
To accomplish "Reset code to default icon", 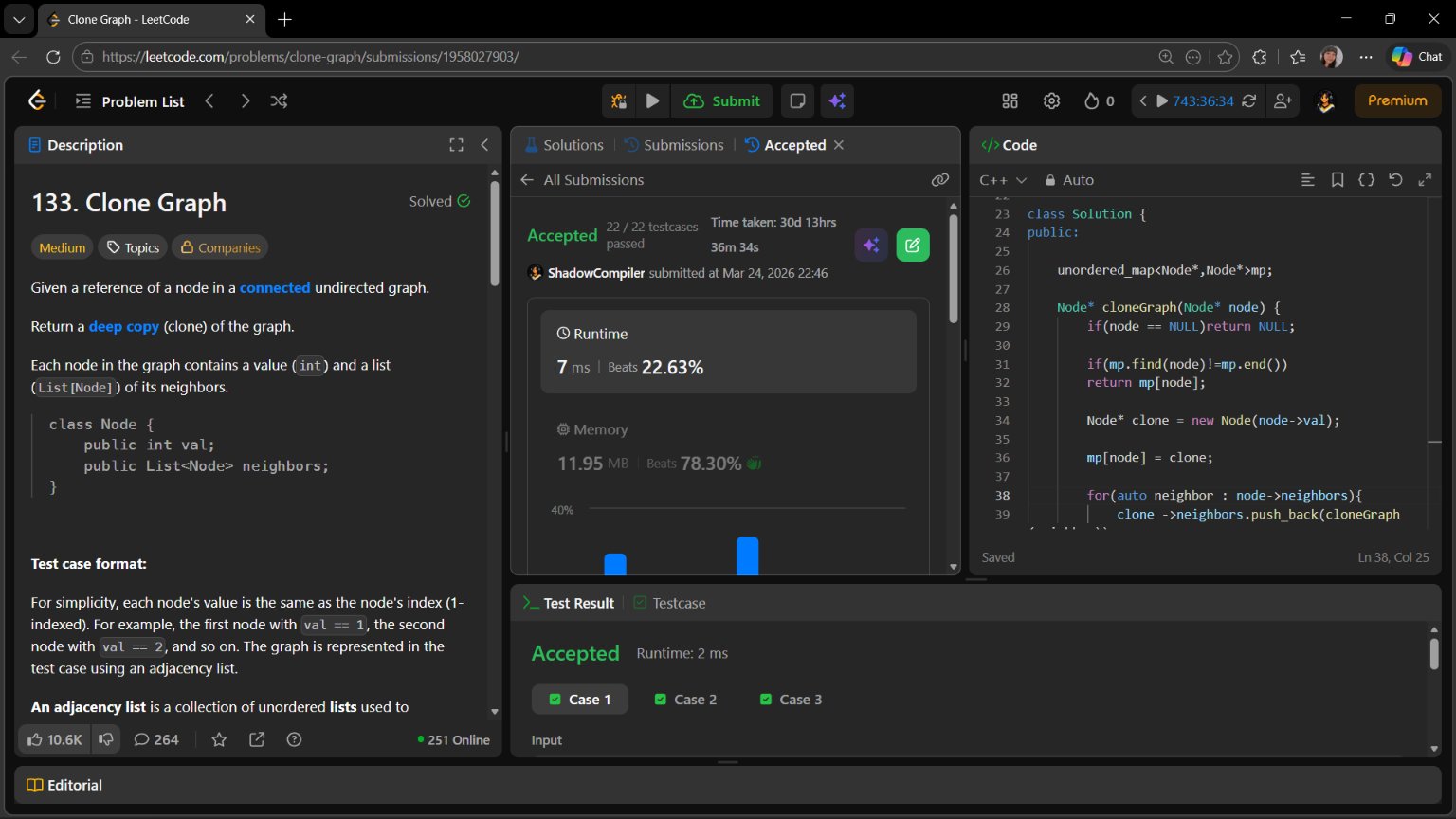I will (x=1395, y=180).
